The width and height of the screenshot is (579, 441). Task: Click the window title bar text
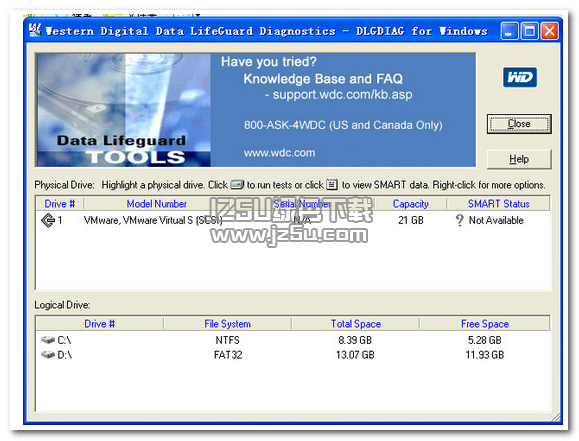coord(266,31)
